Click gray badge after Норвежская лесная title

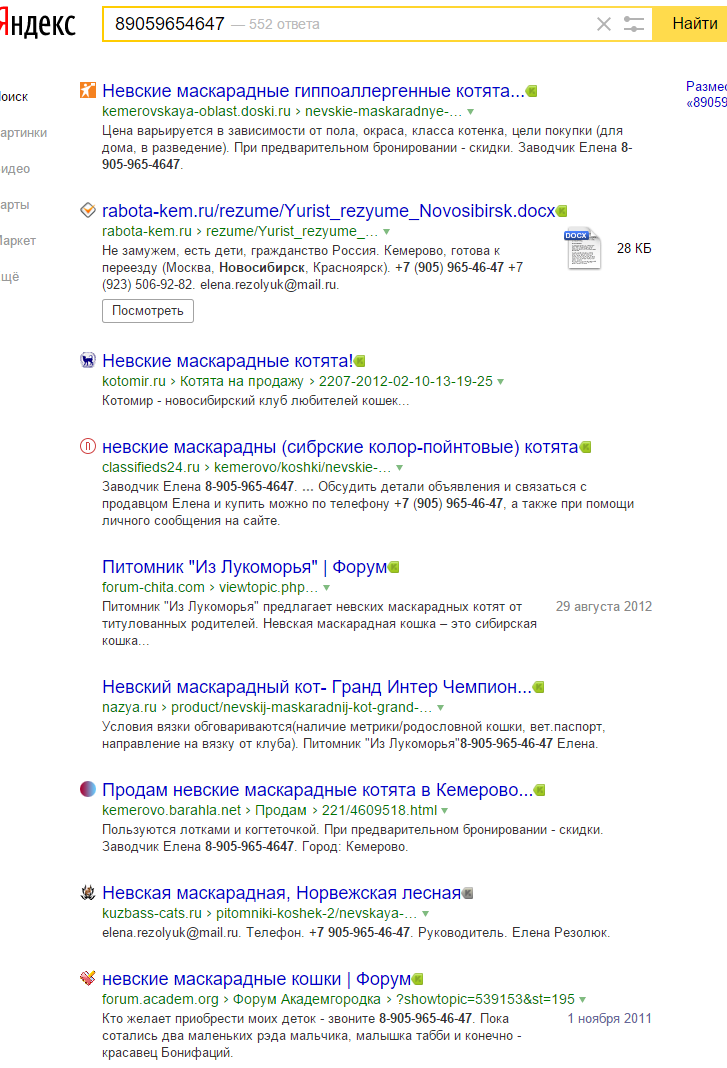(x=468, y=893)
